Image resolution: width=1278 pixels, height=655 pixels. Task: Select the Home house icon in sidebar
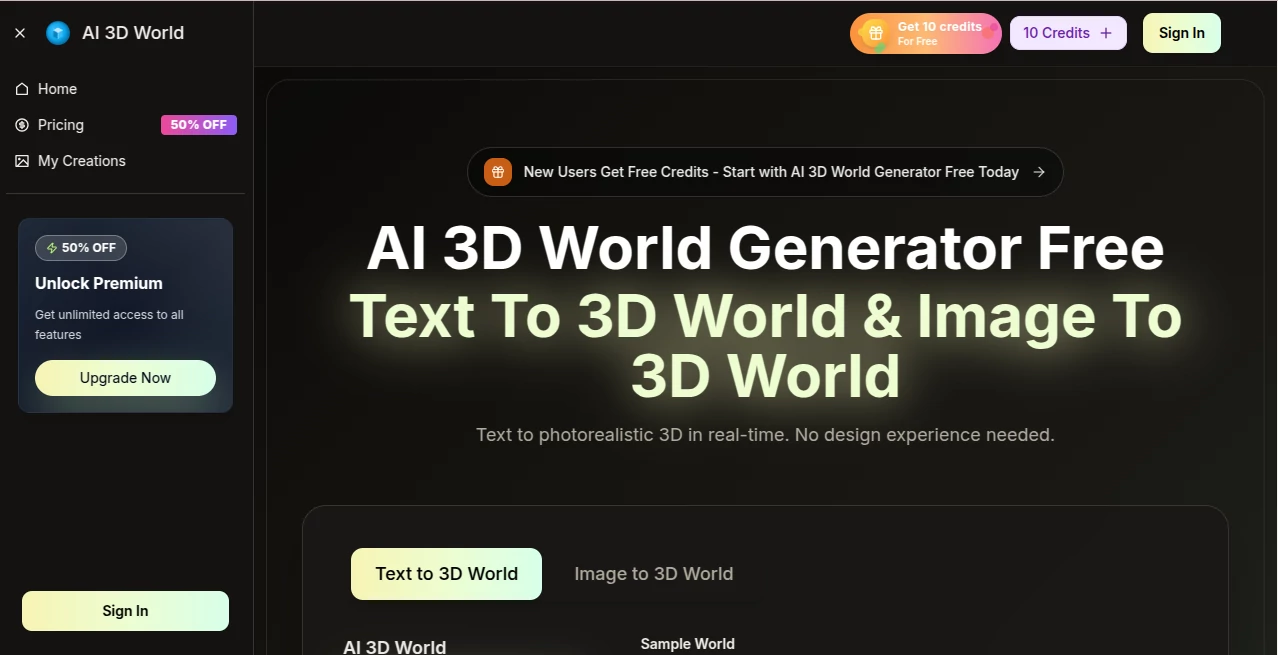point(21,88)
